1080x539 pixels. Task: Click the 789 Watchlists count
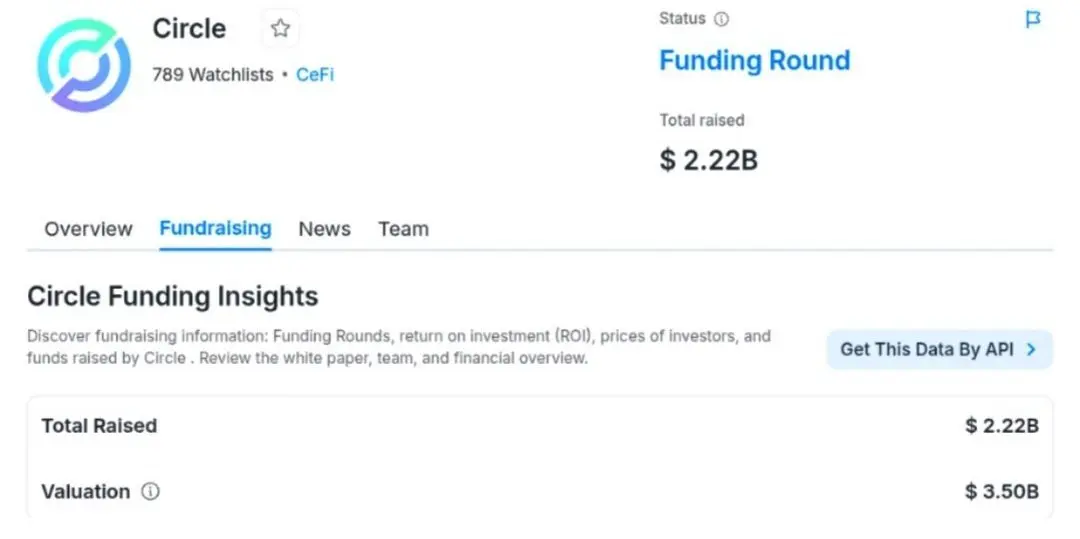pos(212,75)
